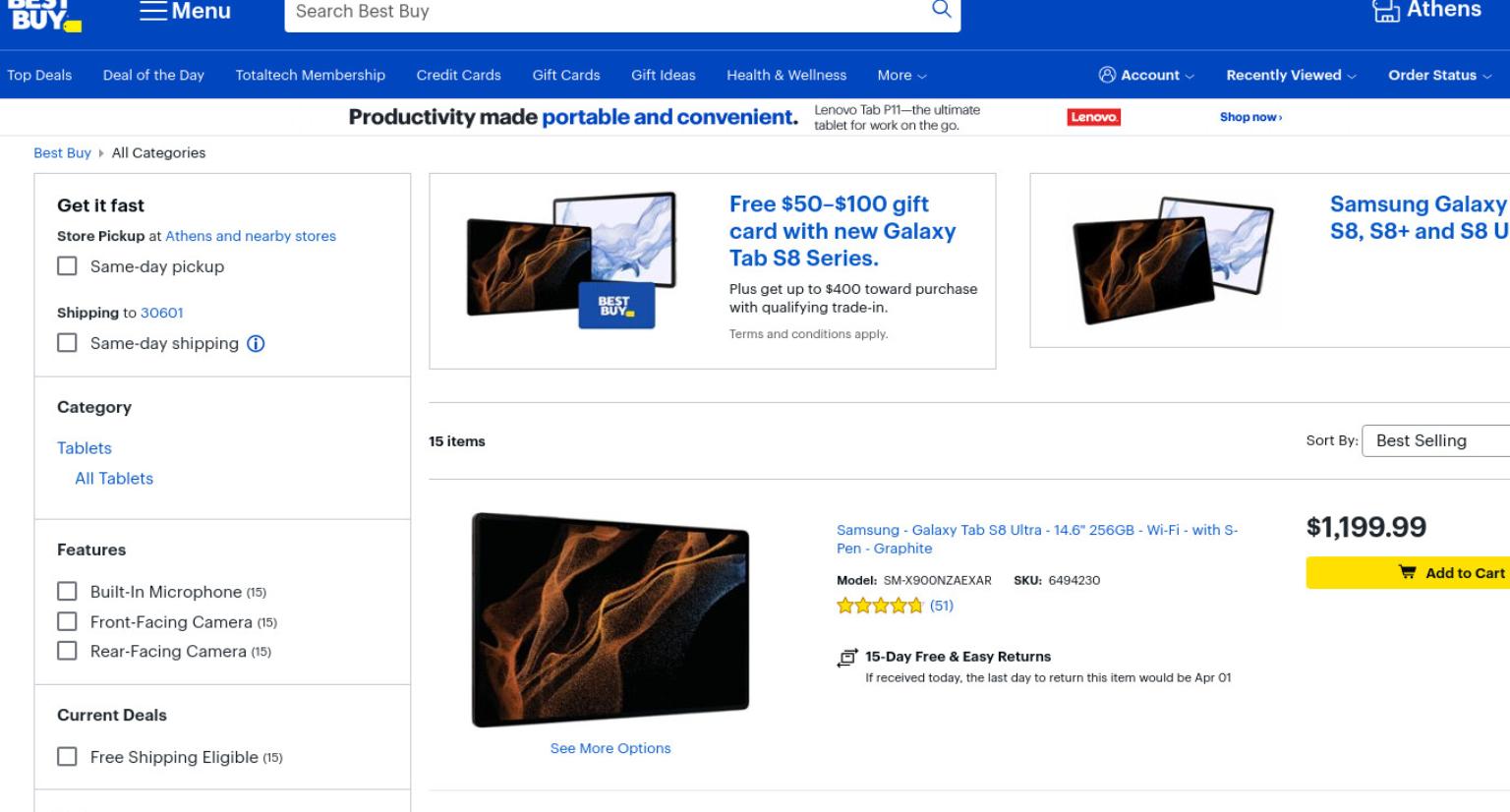Expand the More dropdown
Viewport: 1510px width, 812px height.
pos(901,75)
